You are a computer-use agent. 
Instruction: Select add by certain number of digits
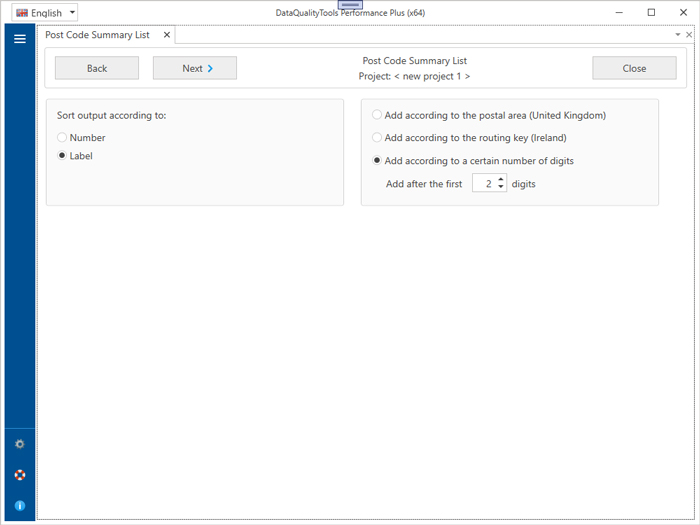point(377,161)
